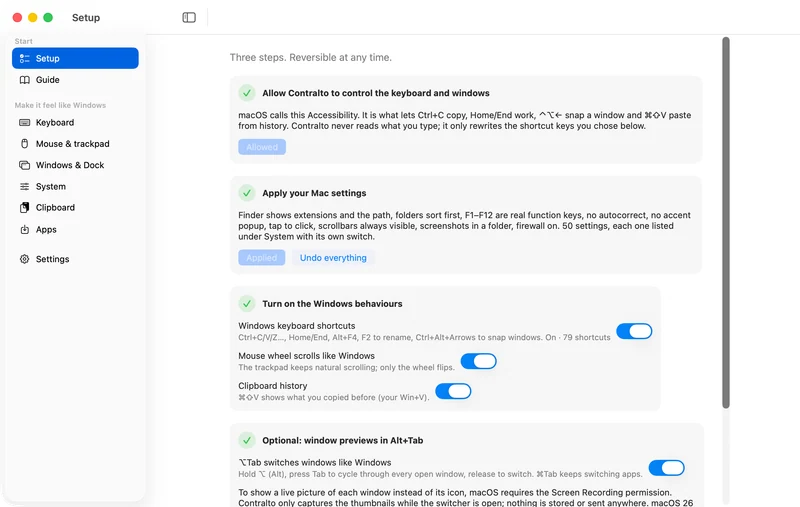Click the green checkmark beside Allow Contralto
Viewport: 800px width, 507px height.
click(247, 93)
